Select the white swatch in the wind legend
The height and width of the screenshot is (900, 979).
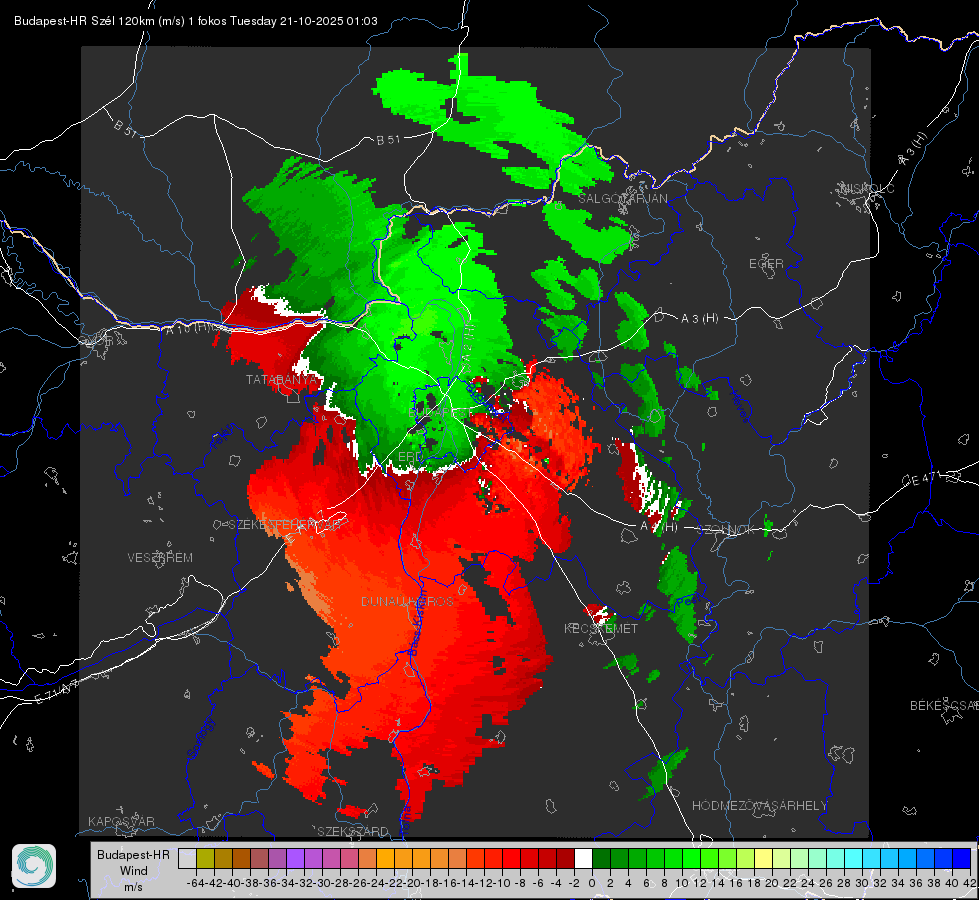583,858
